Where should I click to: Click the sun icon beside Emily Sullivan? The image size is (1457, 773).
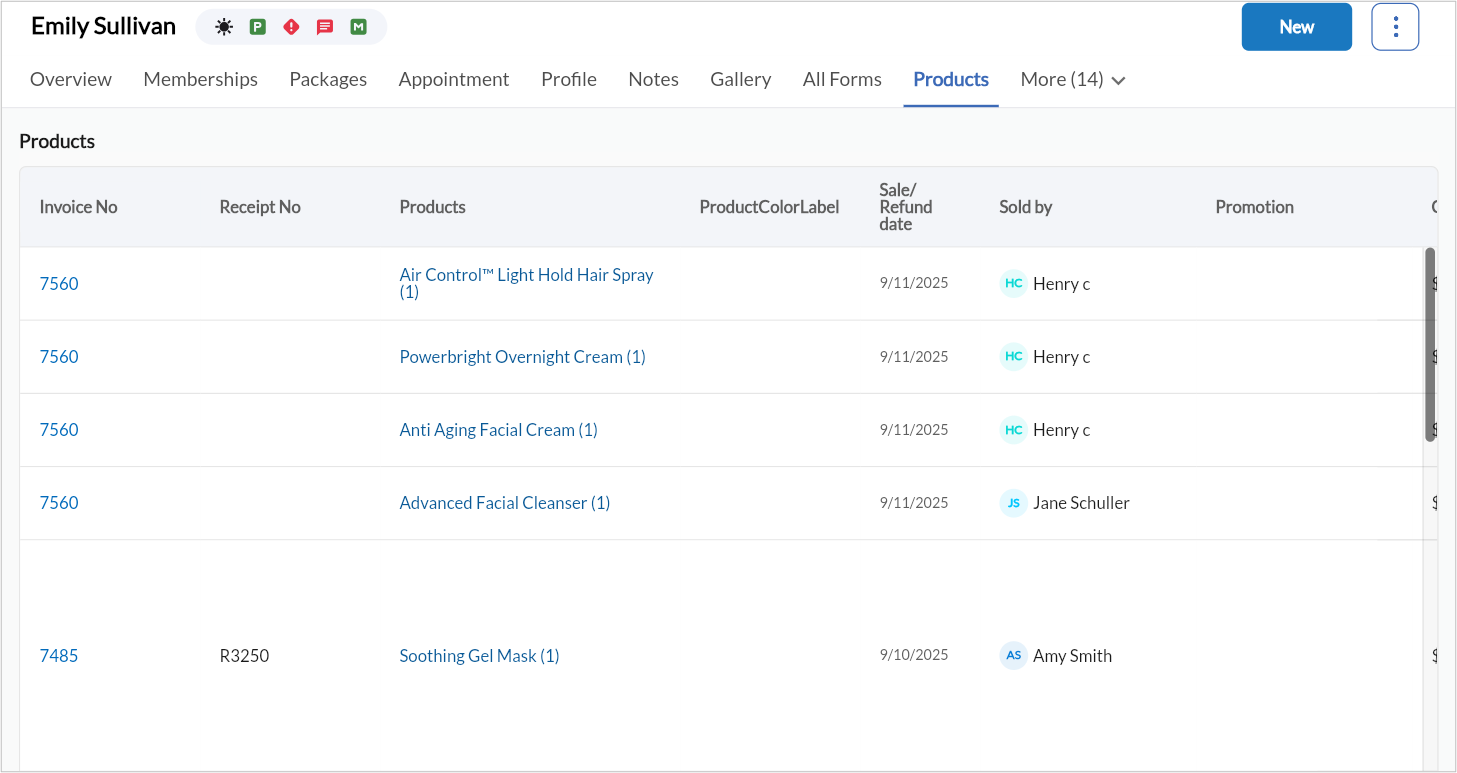click(x=224, y=27)
